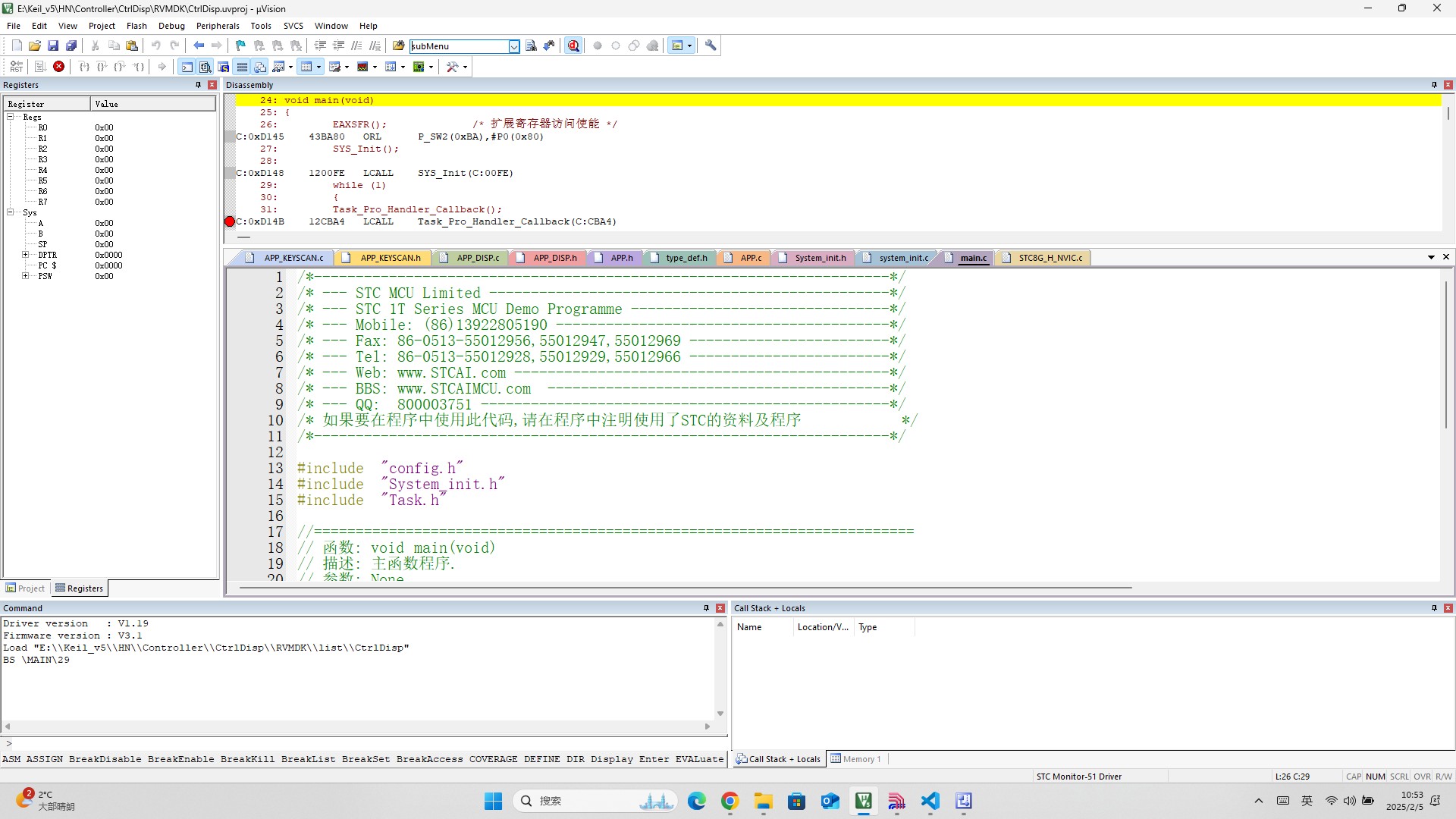Open the Analysis Windows dropdown arrow

[x=375, y=67]
